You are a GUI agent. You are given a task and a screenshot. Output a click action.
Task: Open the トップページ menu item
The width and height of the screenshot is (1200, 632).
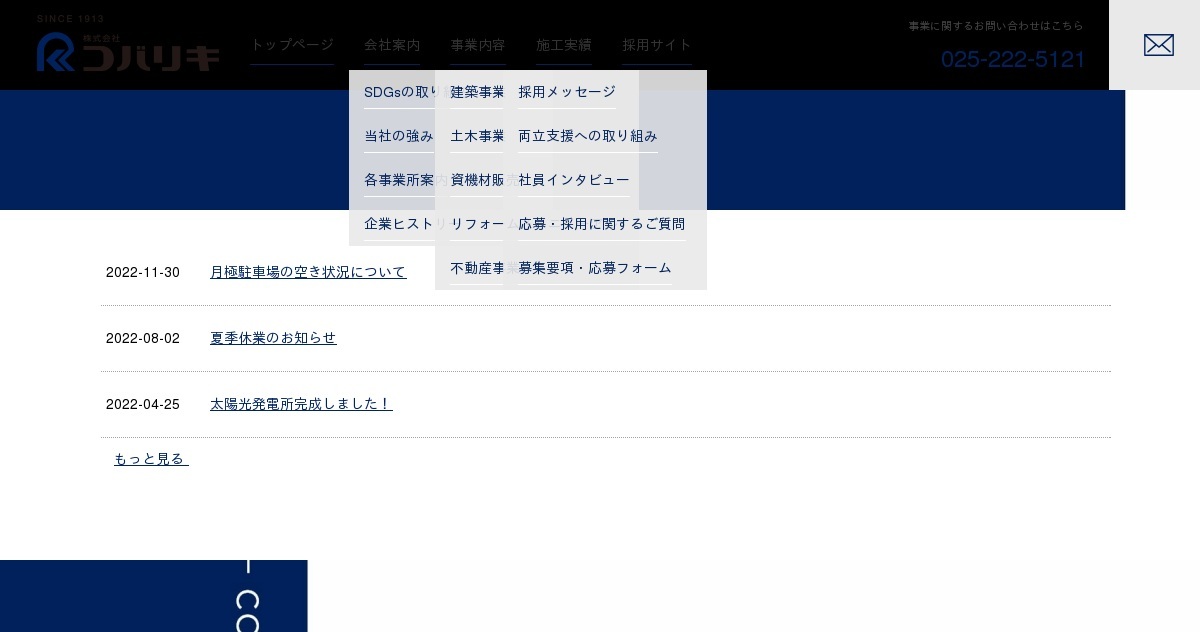[292, 45]
